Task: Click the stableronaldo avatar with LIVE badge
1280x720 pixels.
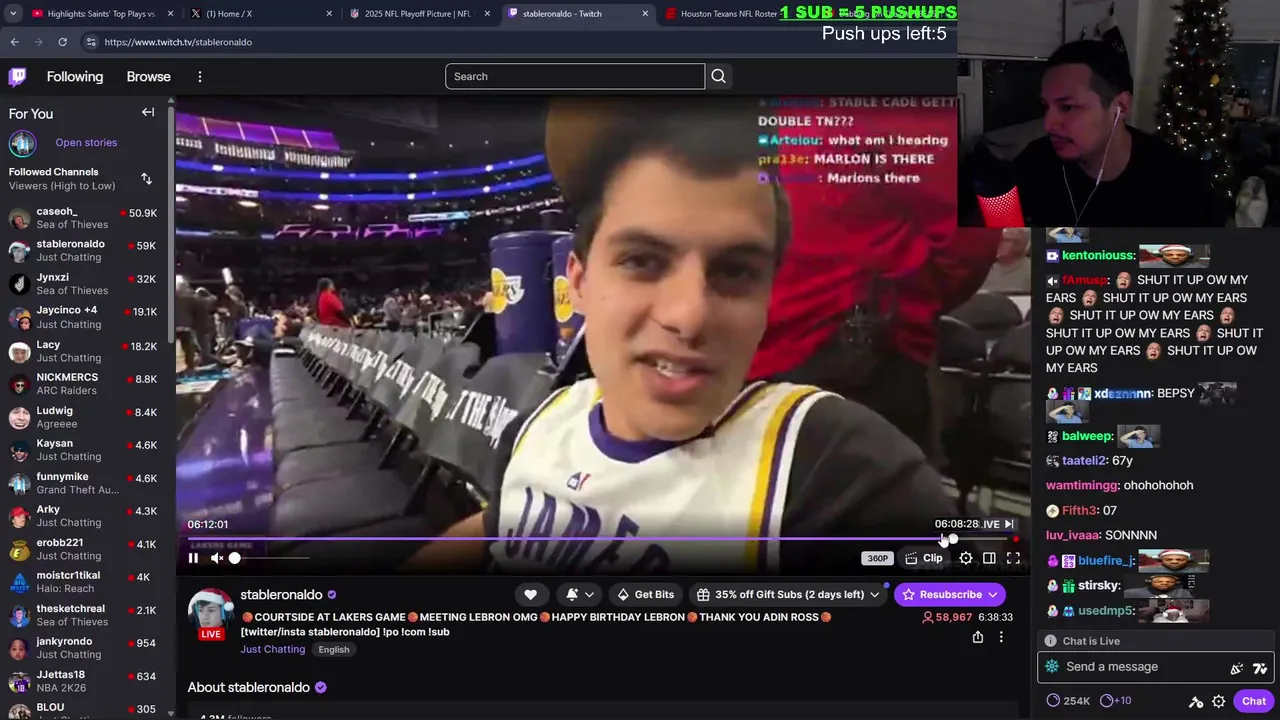Action: pyautogui.click(x=210, y=612)
